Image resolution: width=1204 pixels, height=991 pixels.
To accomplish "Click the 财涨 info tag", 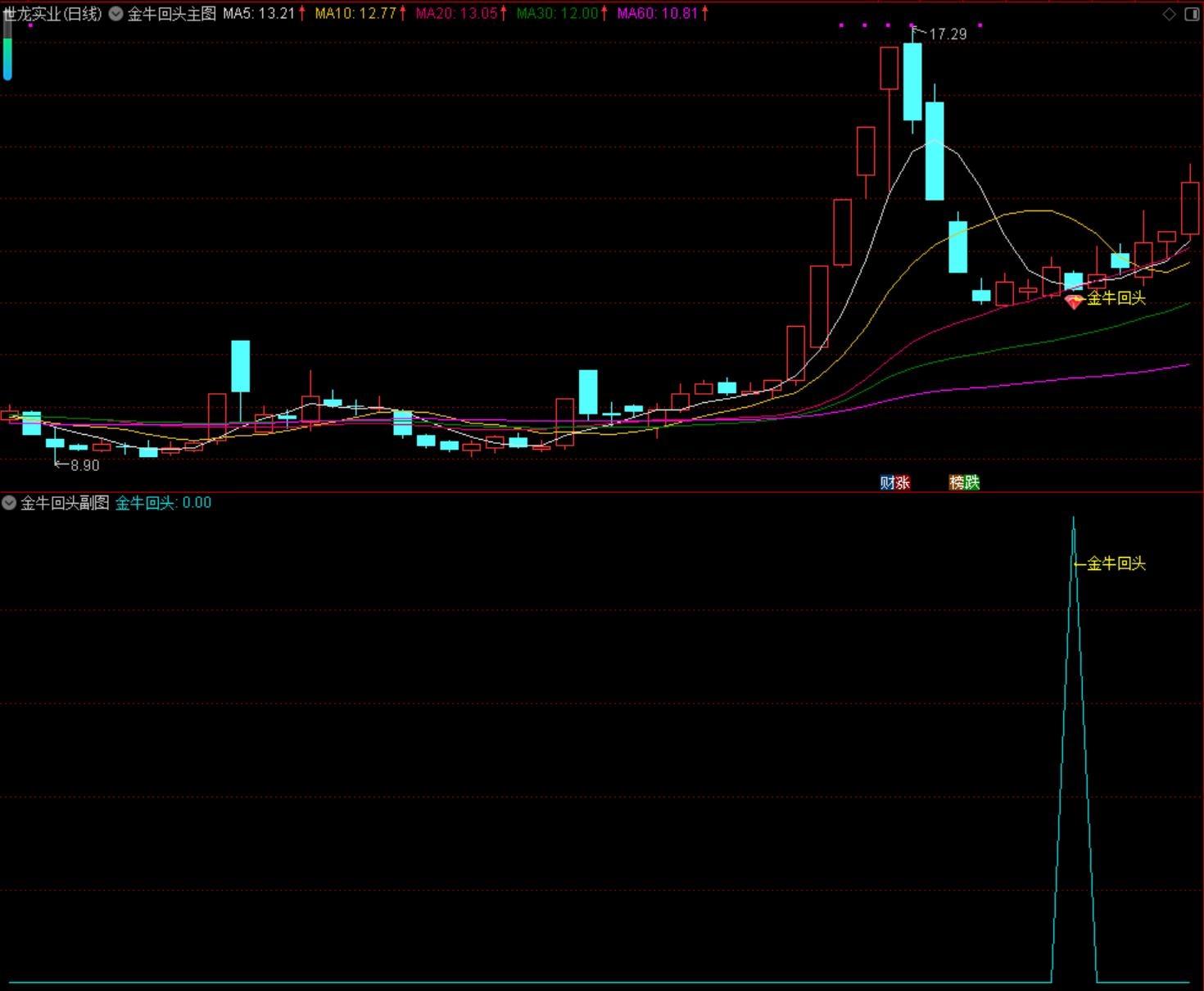I will (895, 482).
